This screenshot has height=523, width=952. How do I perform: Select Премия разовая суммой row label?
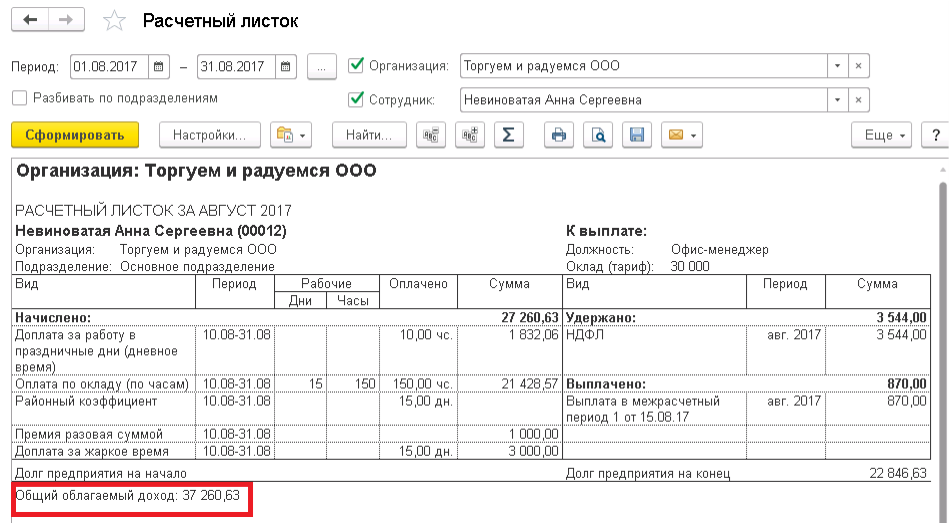(89, 434)
